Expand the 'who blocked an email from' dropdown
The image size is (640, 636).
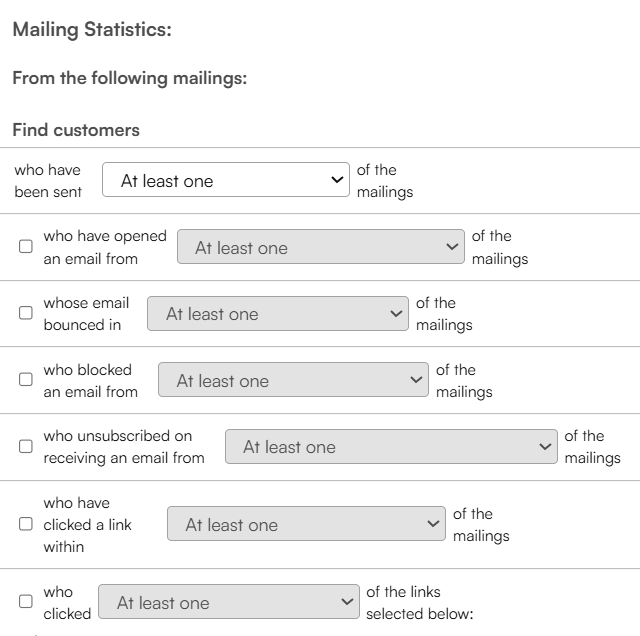tap(293, 380)
